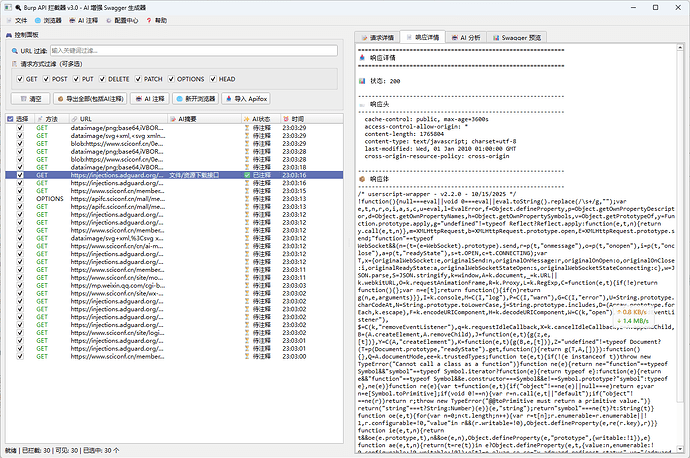
Task: Switch to the Swagger 预览 tab
Action: (517, 38)
